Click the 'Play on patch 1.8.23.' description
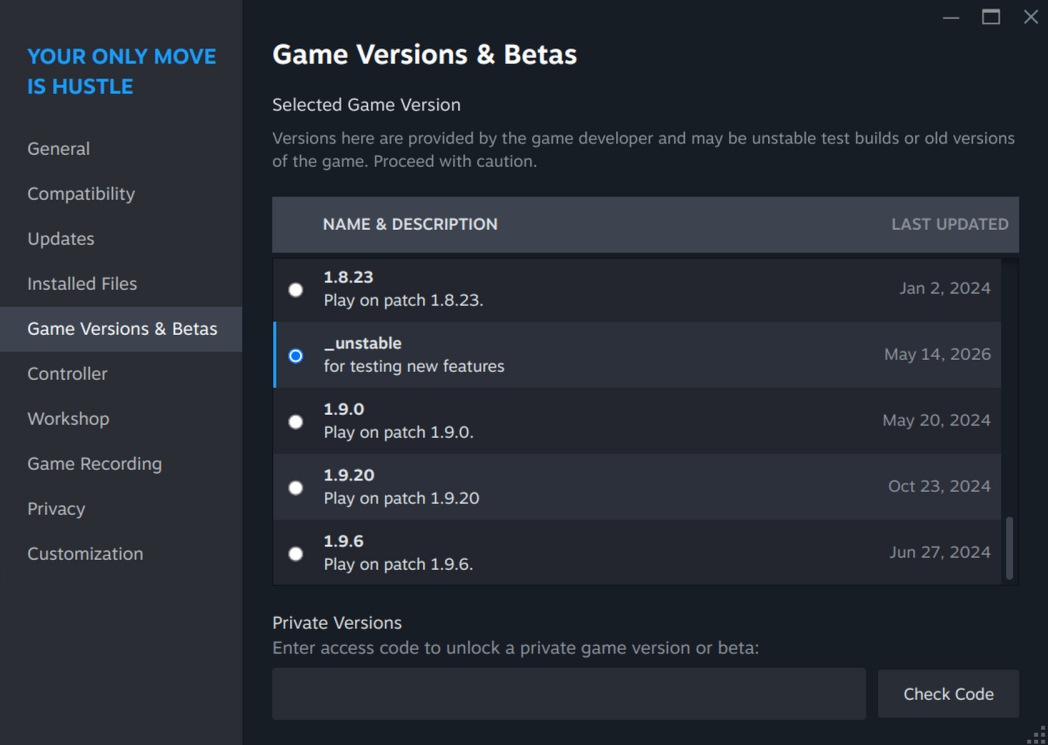 403,301
